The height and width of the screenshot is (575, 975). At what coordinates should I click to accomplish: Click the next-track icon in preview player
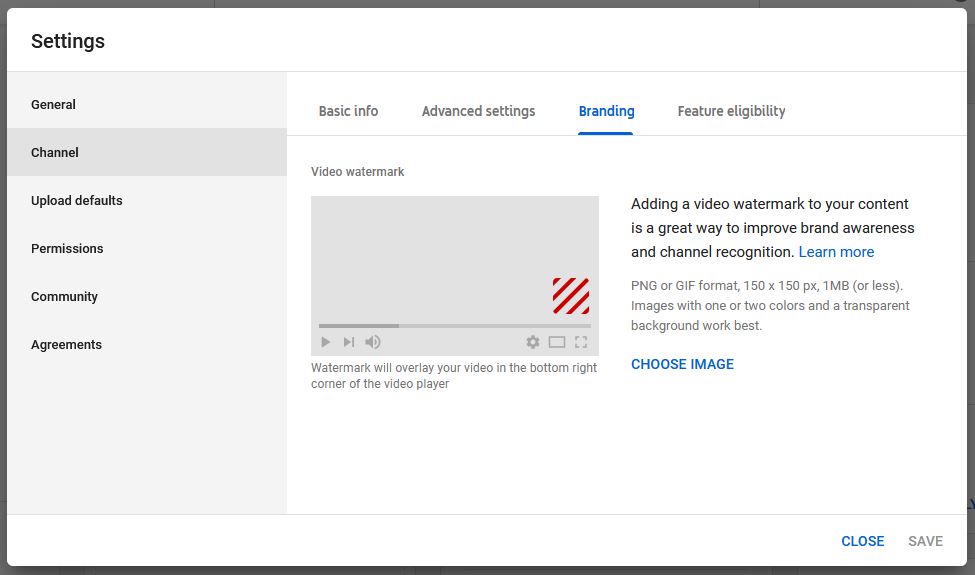(348, 342)
